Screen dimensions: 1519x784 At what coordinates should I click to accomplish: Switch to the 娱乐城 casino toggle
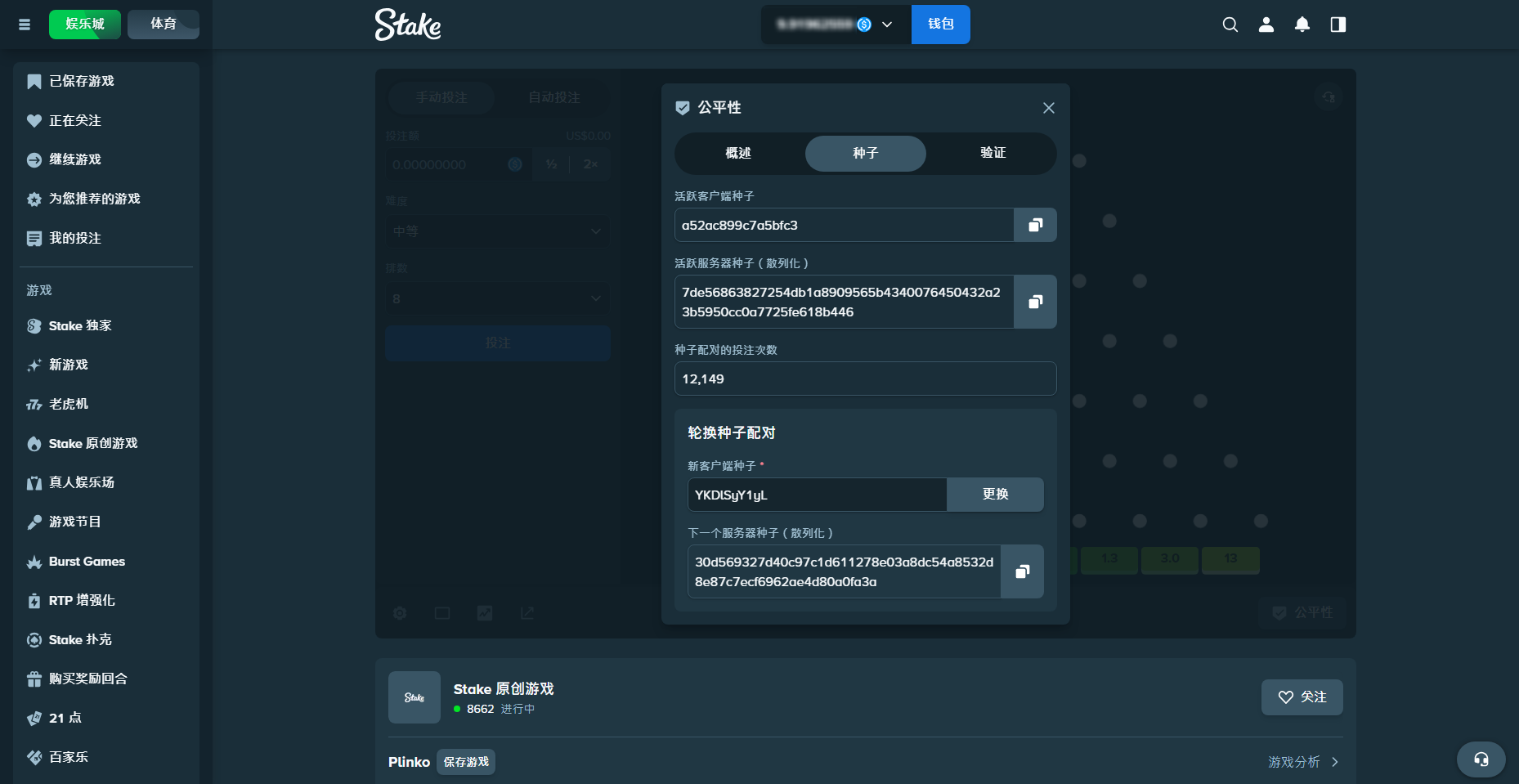pos(85,25)
